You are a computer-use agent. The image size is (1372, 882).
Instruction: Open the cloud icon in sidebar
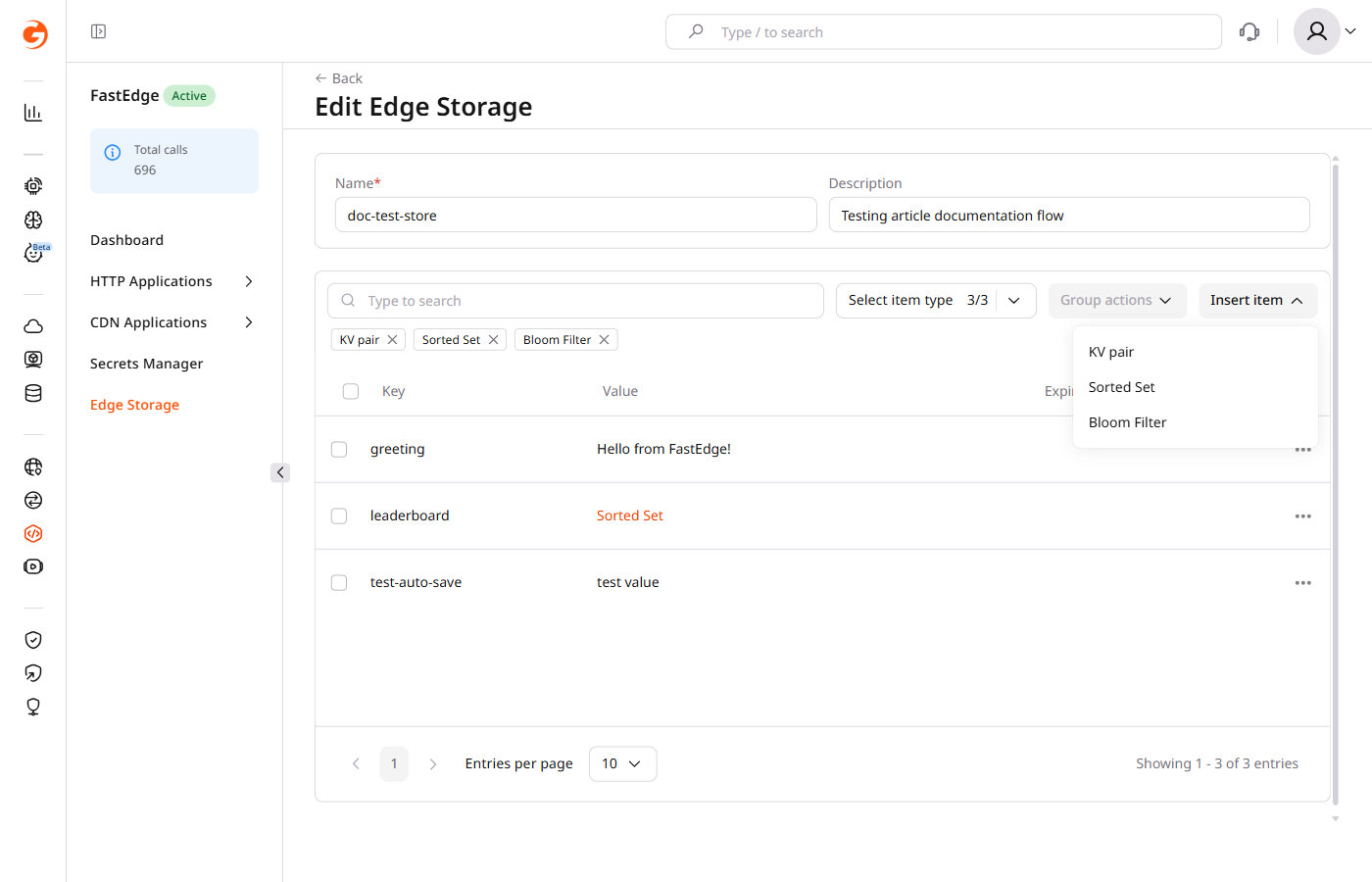coord(33,326)
